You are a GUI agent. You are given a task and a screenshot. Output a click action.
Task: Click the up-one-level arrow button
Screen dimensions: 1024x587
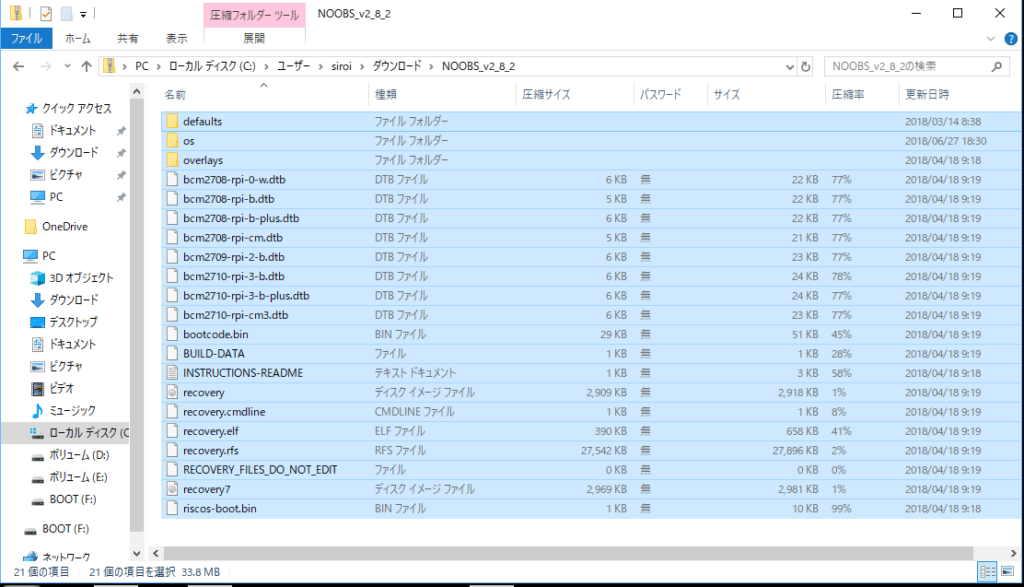coord(86,66)
